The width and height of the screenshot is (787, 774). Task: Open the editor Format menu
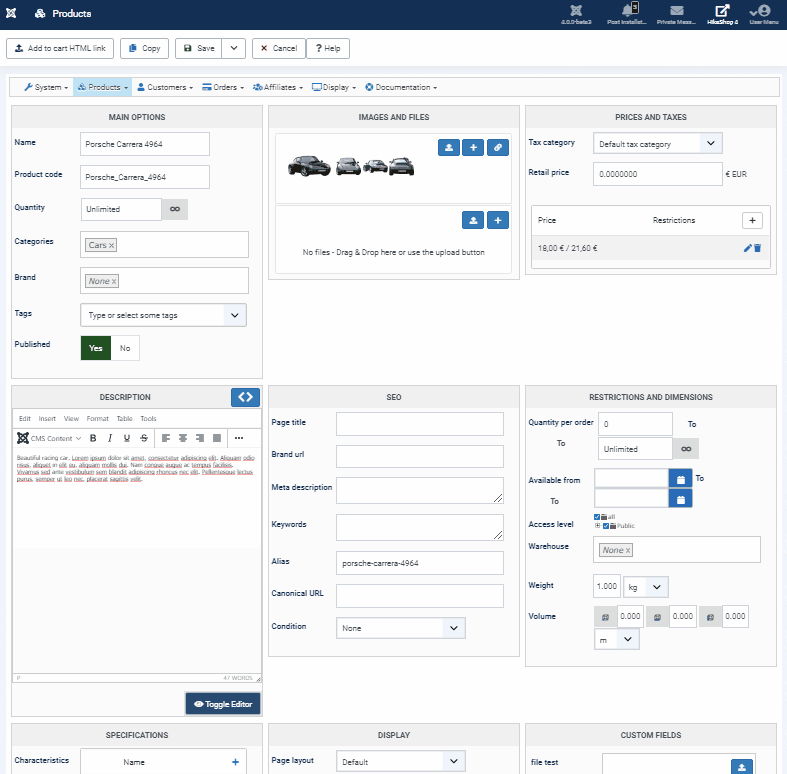pyautogui.click(x=97, y=419)
